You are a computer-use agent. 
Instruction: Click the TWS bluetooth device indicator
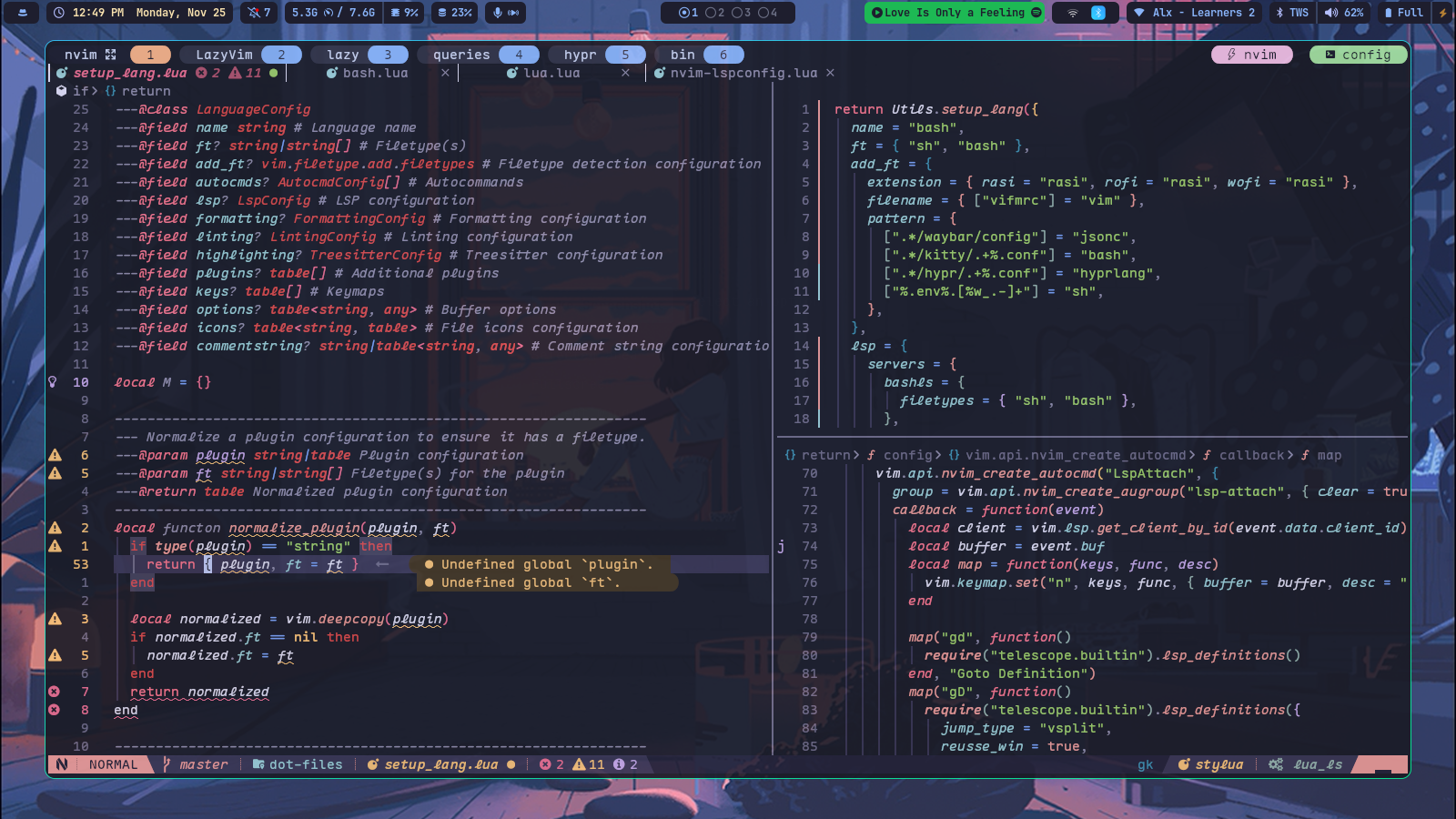coord(1292,13)
